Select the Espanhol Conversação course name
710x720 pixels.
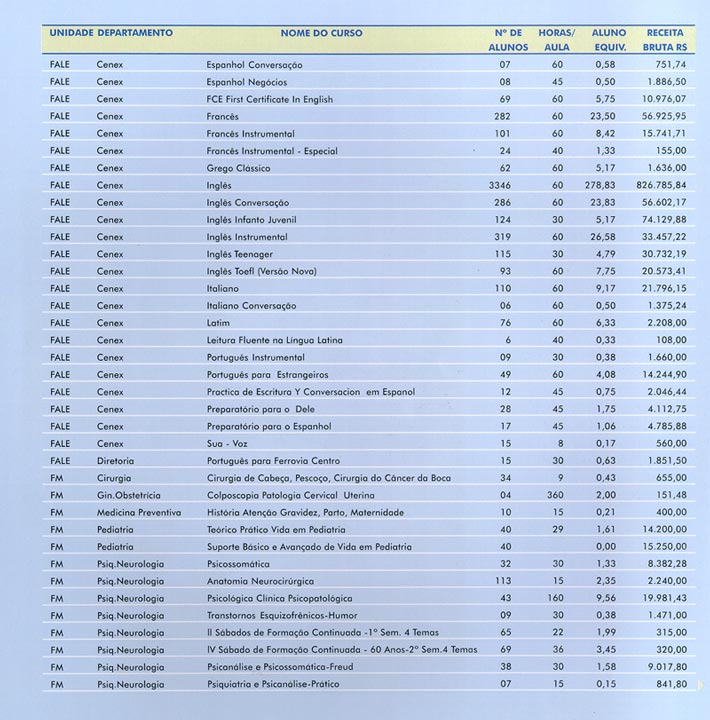[x=254, y=65]
